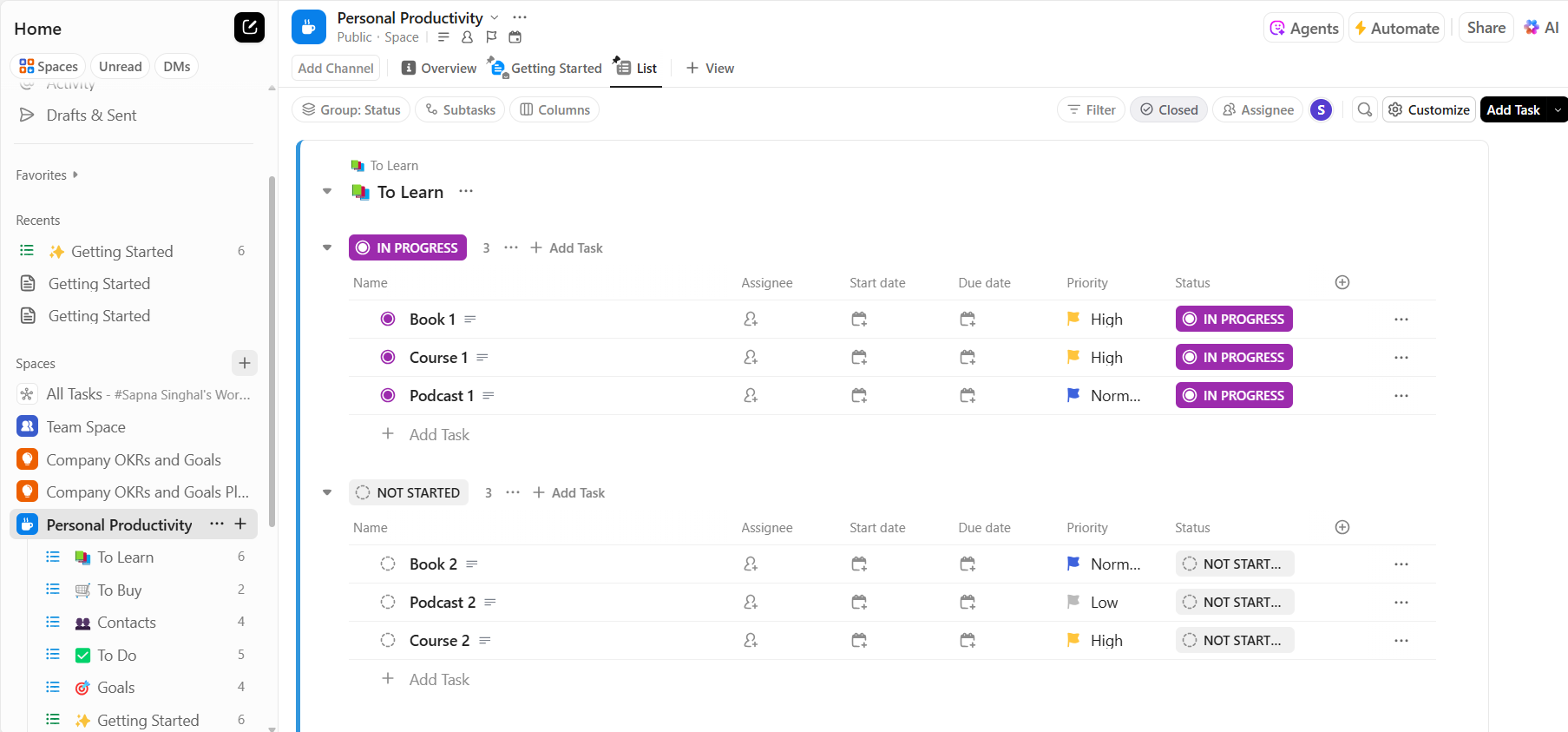Collapse the NOT STARTED group
The height and width of the screenshot is (732, 1568).
(327, 492)
